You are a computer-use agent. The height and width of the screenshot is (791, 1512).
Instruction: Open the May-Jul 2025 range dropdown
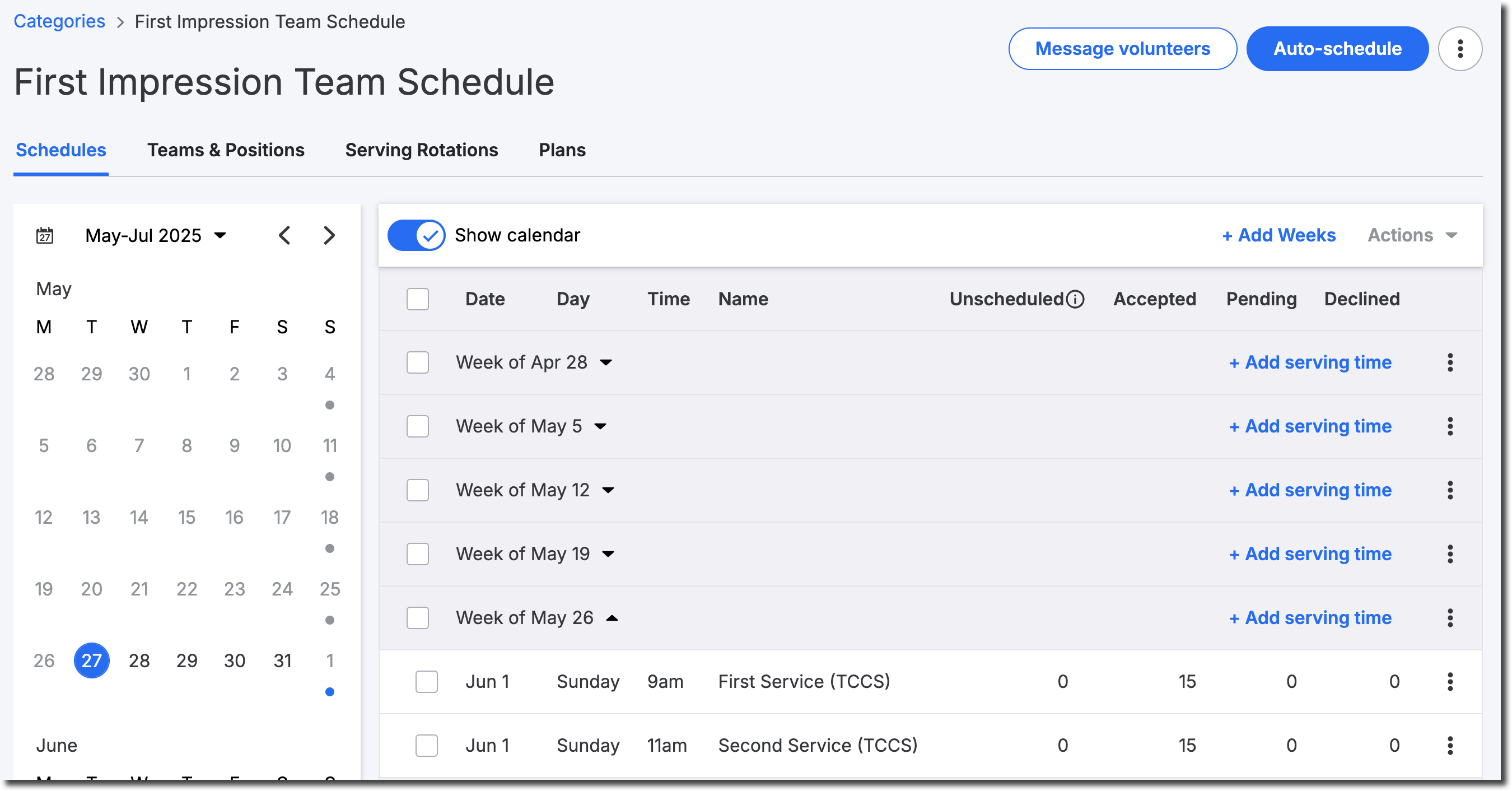[x=156, y=235]
